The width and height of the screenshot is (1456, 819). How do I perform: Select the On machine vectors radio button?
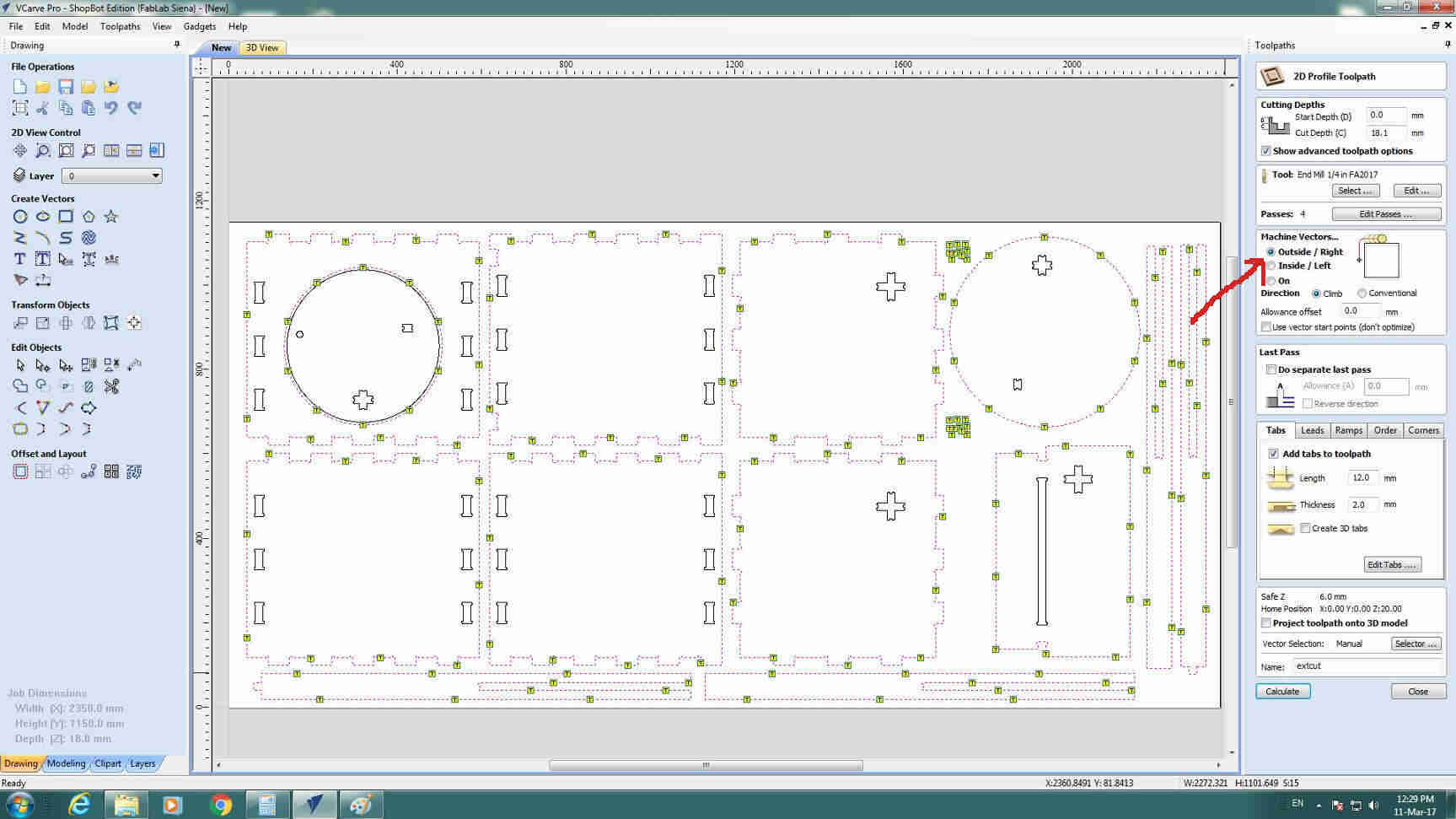coord(1271,281)
